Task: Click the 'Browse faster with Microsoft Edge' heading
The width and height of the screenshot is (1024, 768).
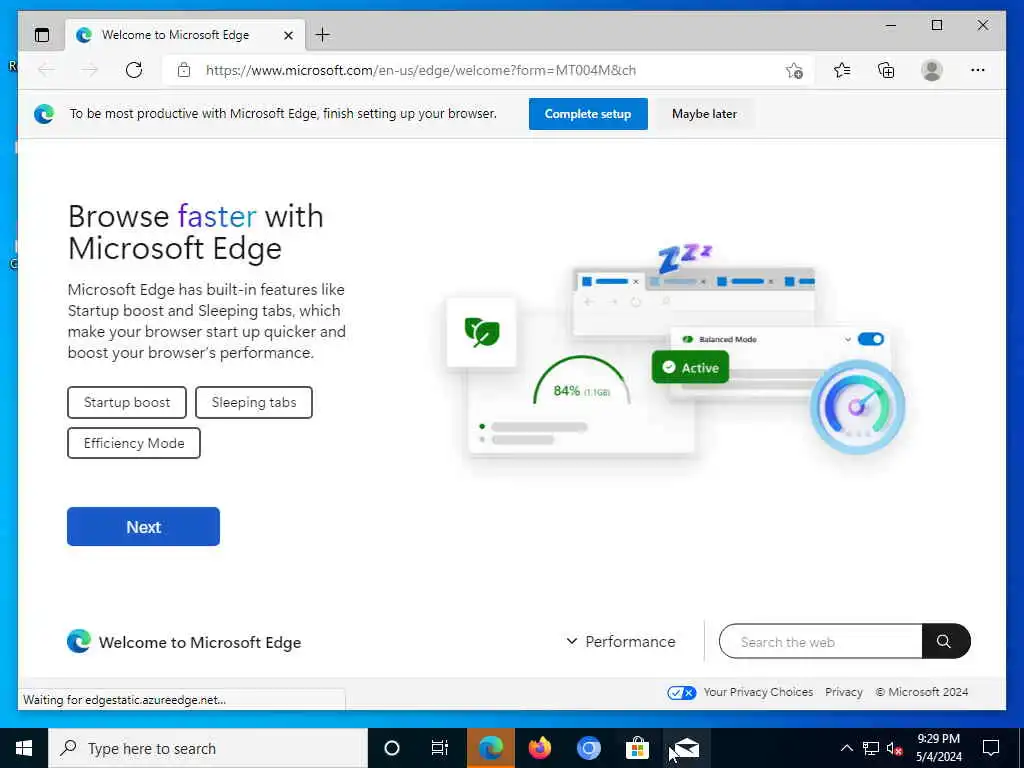Action: click(x=196, y=232)
